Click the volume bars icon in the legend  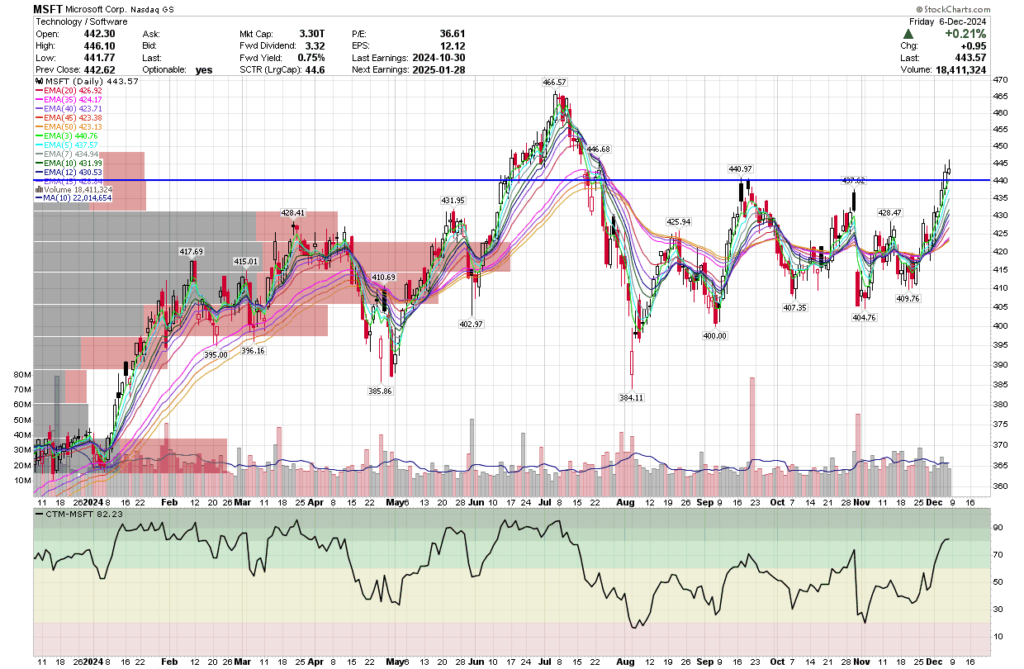(x=38, y=188)
